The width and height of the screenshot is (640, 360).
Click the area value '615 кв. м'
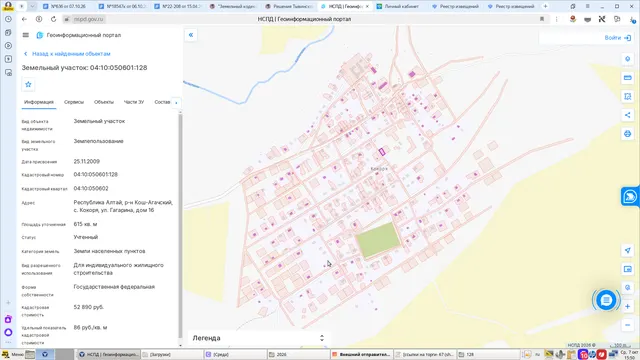[85, 224]
